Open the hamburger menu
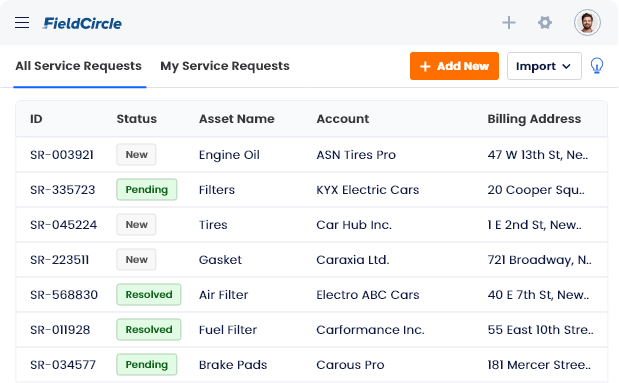 (22, 23)
